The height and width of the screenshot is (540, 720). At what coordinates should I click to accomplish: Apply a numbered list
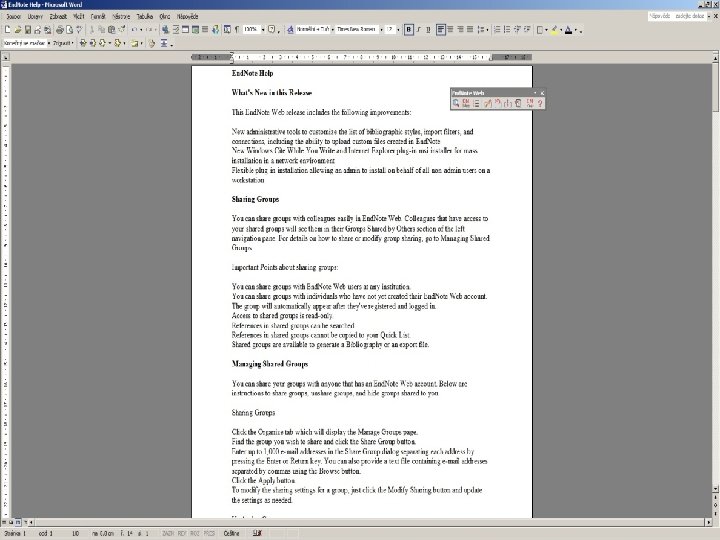coord(497,30)
